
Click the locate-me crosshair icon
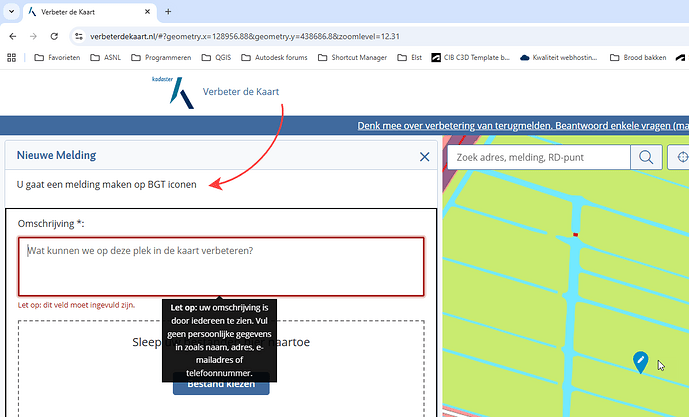pyautogui.click(x=682, y=157)
